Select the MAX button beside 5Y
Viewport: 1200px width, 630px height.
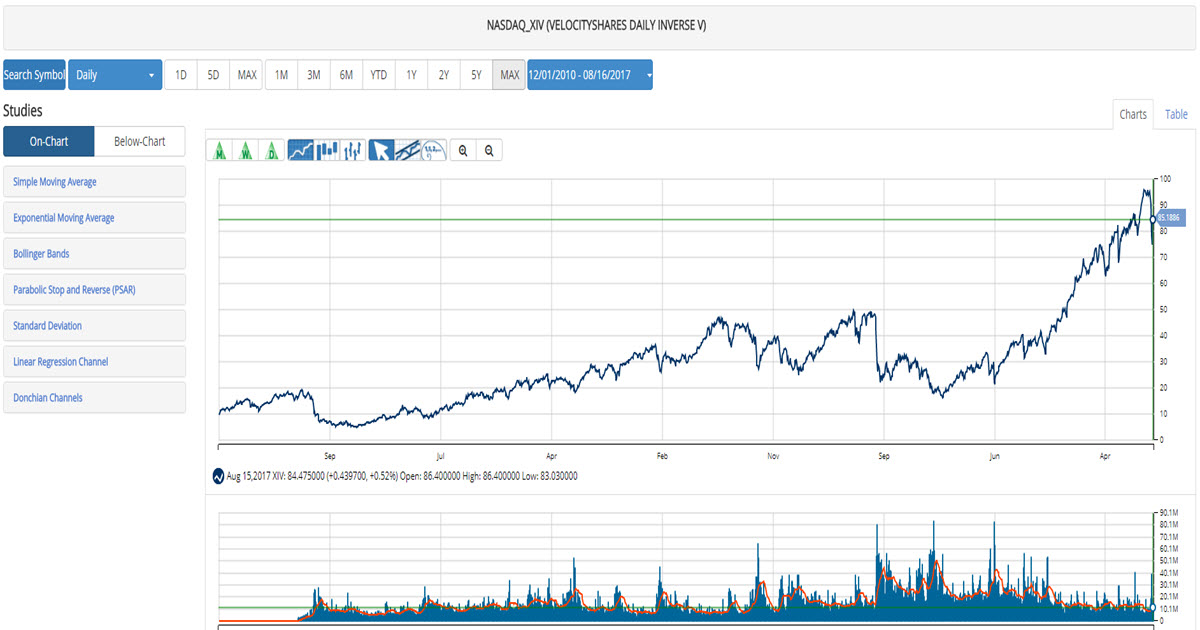point(510,75)
